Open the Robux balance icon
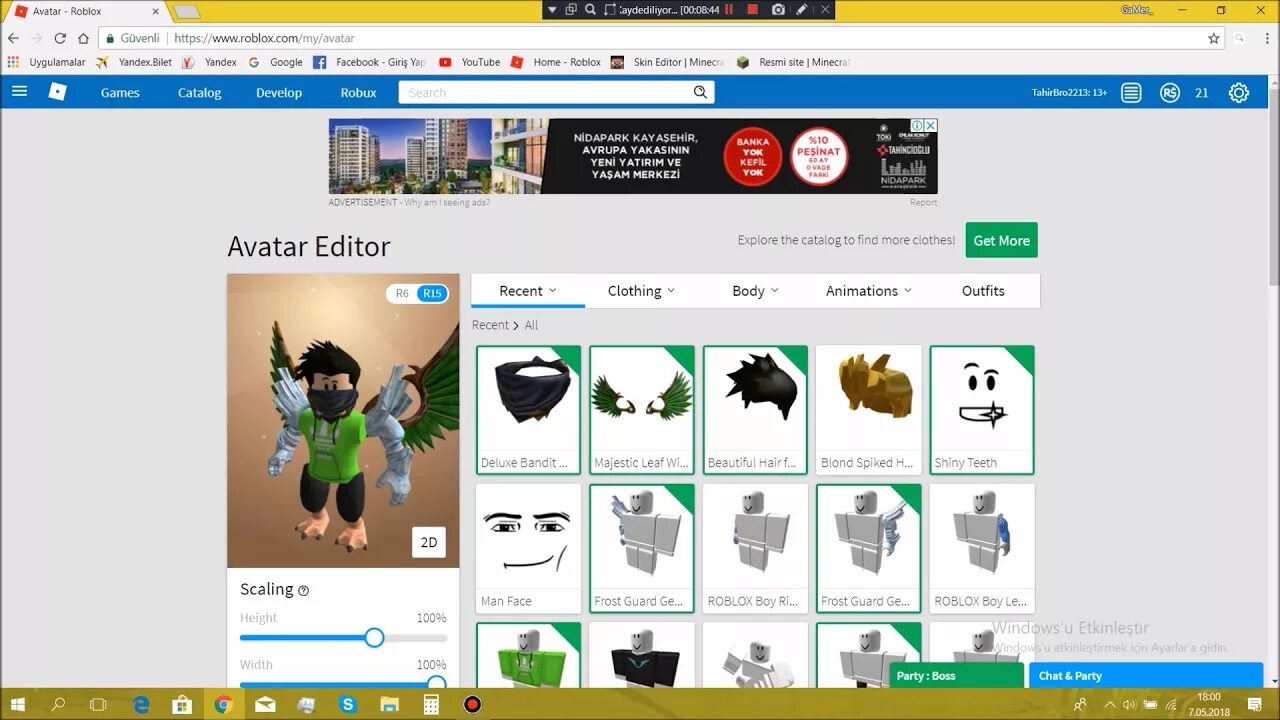 click(1170, 93)
